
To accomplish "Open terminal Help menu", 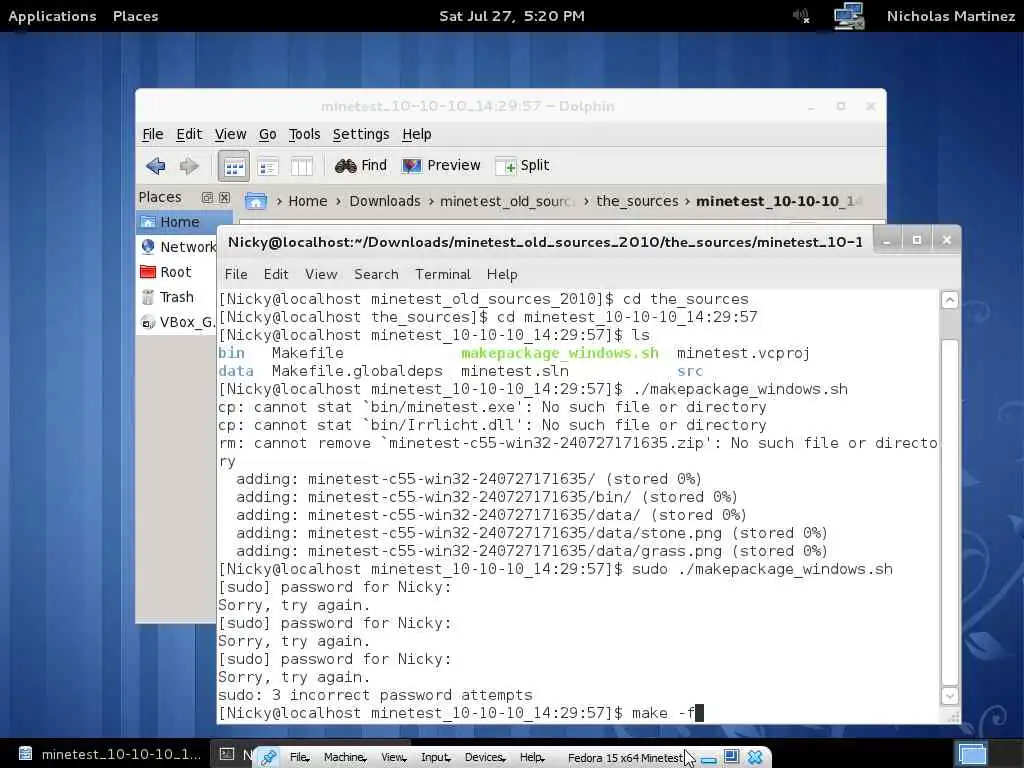I will coord(502,274).
